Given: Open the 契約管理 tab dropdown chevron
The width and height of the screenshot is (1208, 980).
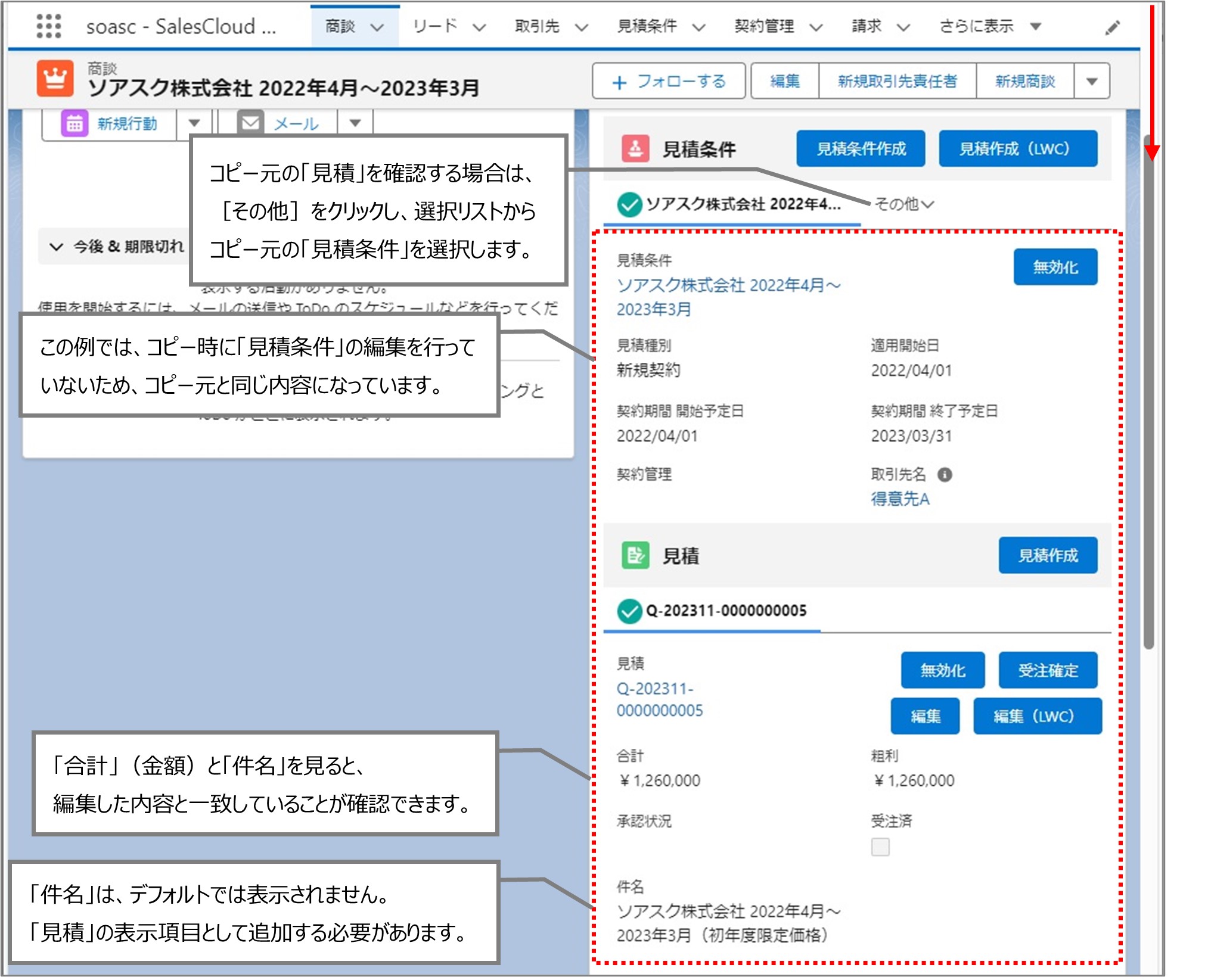Looking at the screenshot, I should 816,27.
